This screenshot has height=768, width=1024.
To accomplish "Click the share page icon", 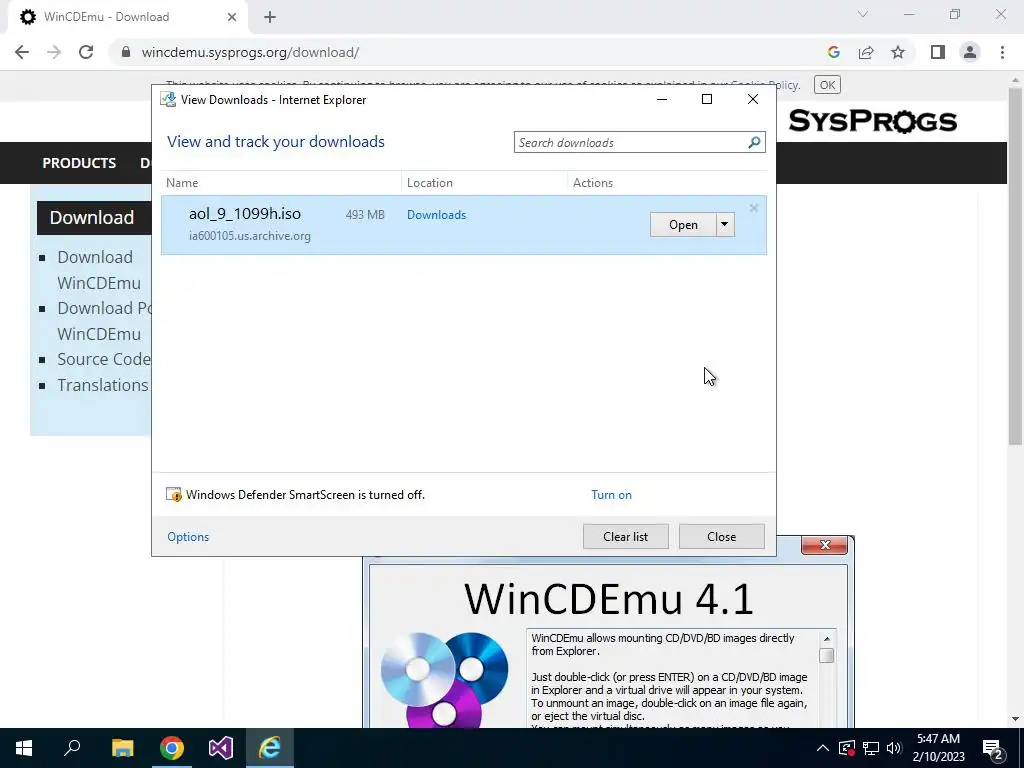I will pos(866,52).
